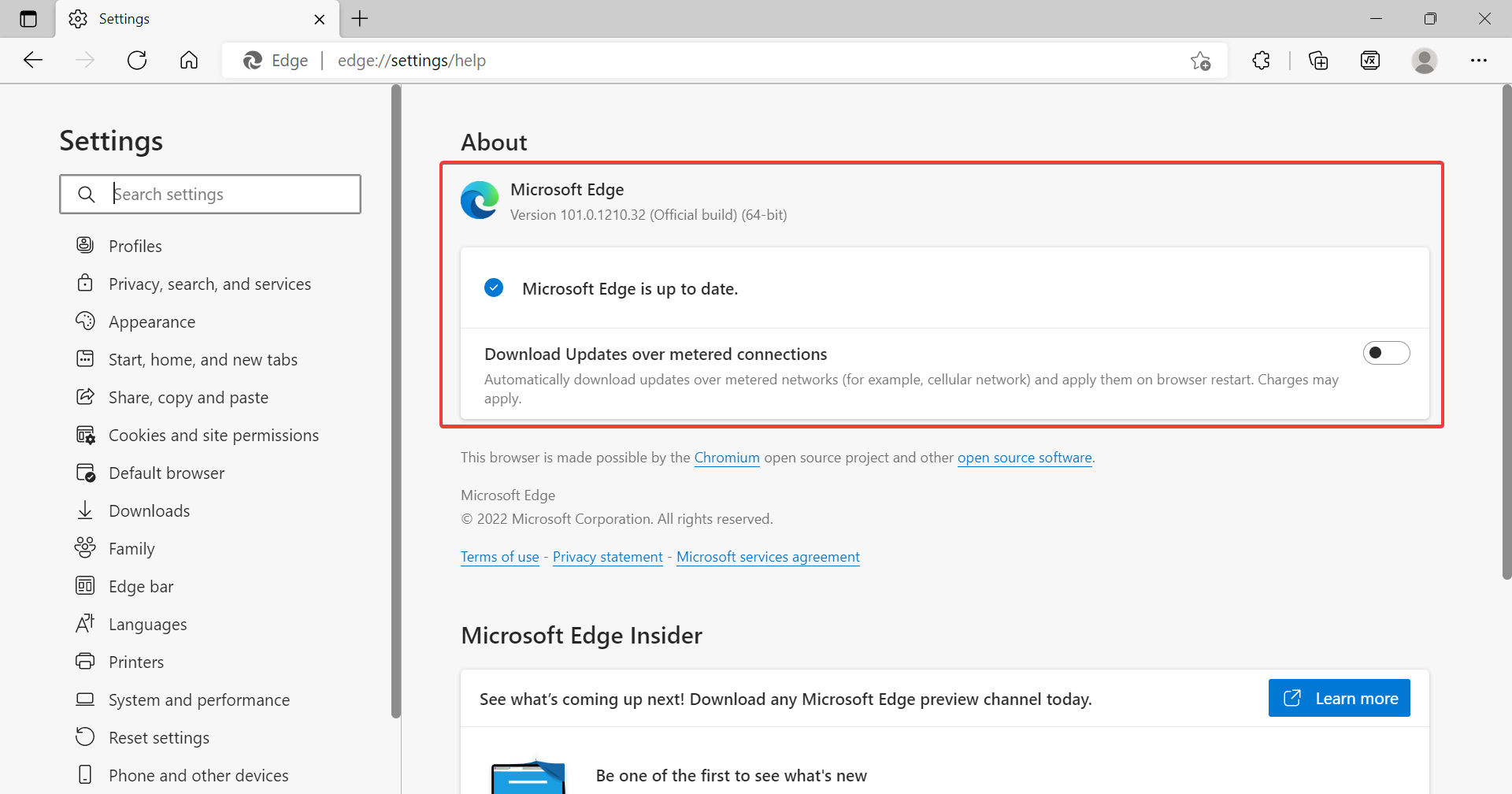The image size is (1512, 794).
Task: Open the Extensions panel from the toolbar
Action: pyautogui.click(x=1261, y=60)
